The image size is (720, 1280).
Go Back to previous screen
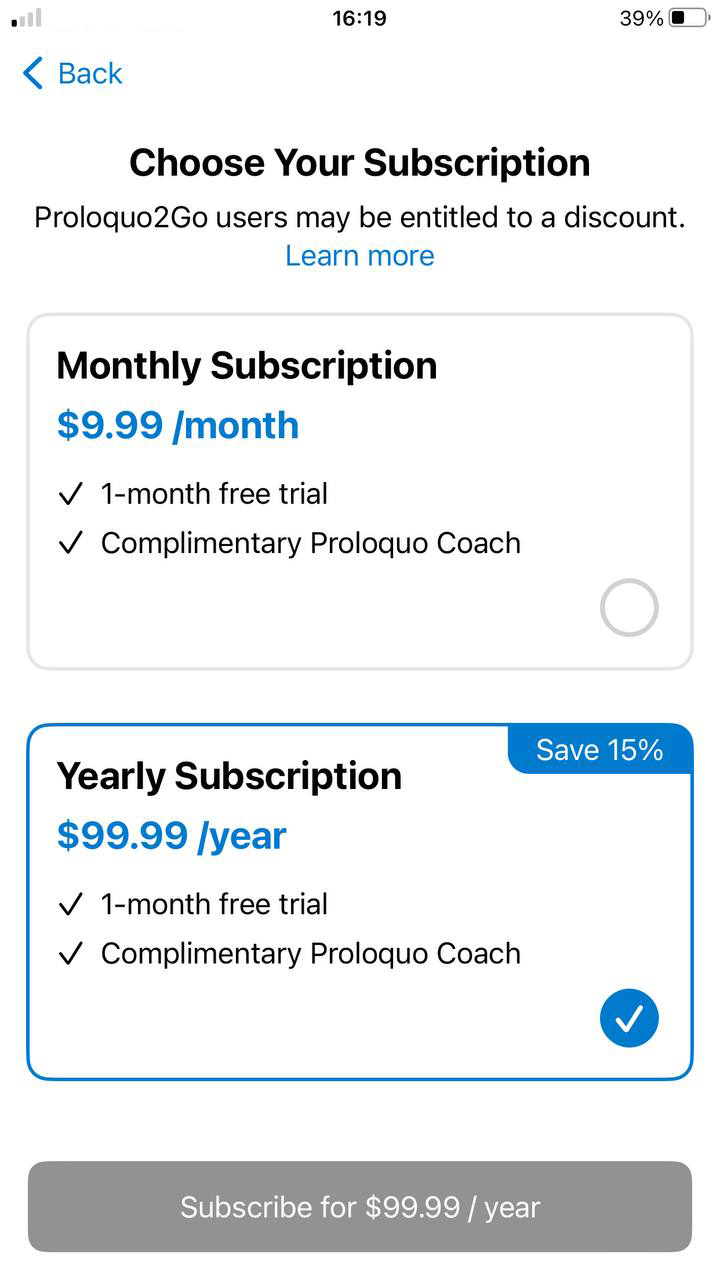point(72,73)
